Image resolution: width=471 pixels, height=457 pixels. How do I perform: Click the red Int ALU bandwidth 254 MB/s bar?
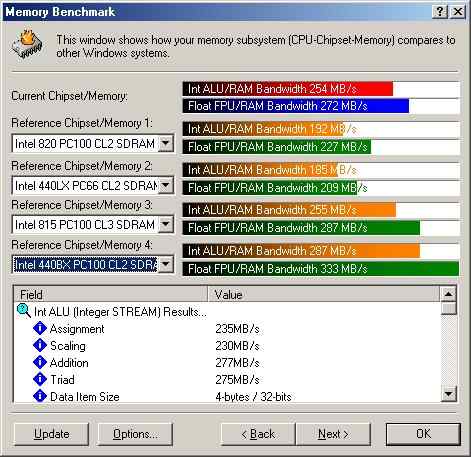click(288, 89)
